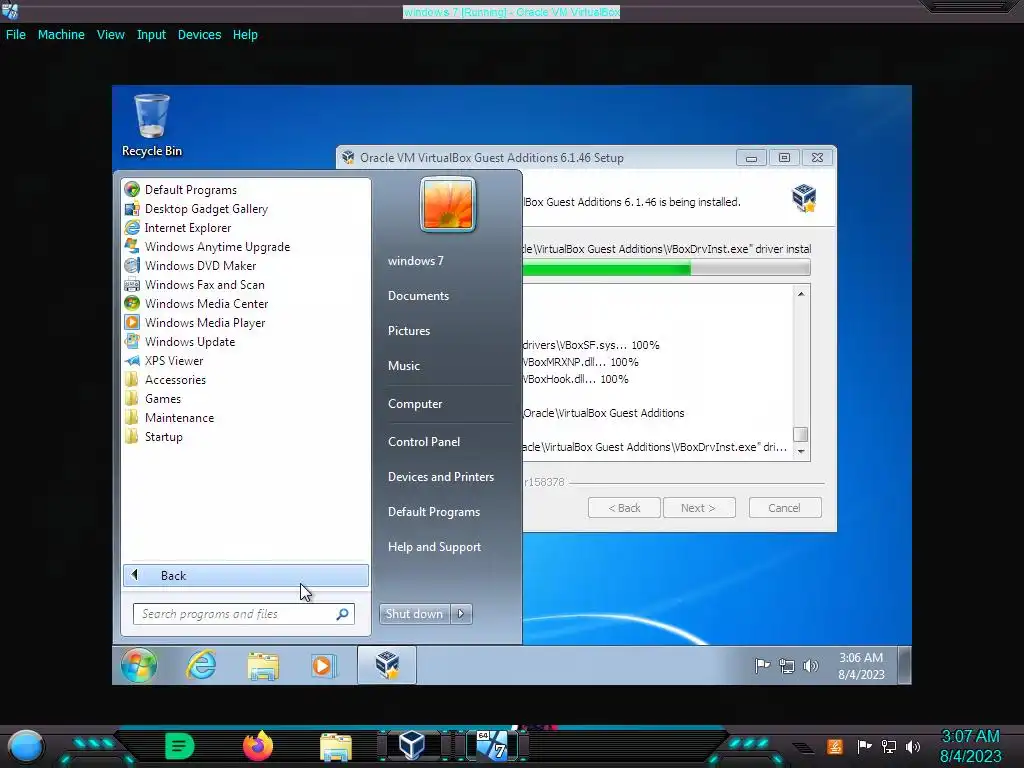Click the VirtualBox cube logo in setup header
Screen dimensions: 1024x768
pyautogui.click(x=804, y=198)
